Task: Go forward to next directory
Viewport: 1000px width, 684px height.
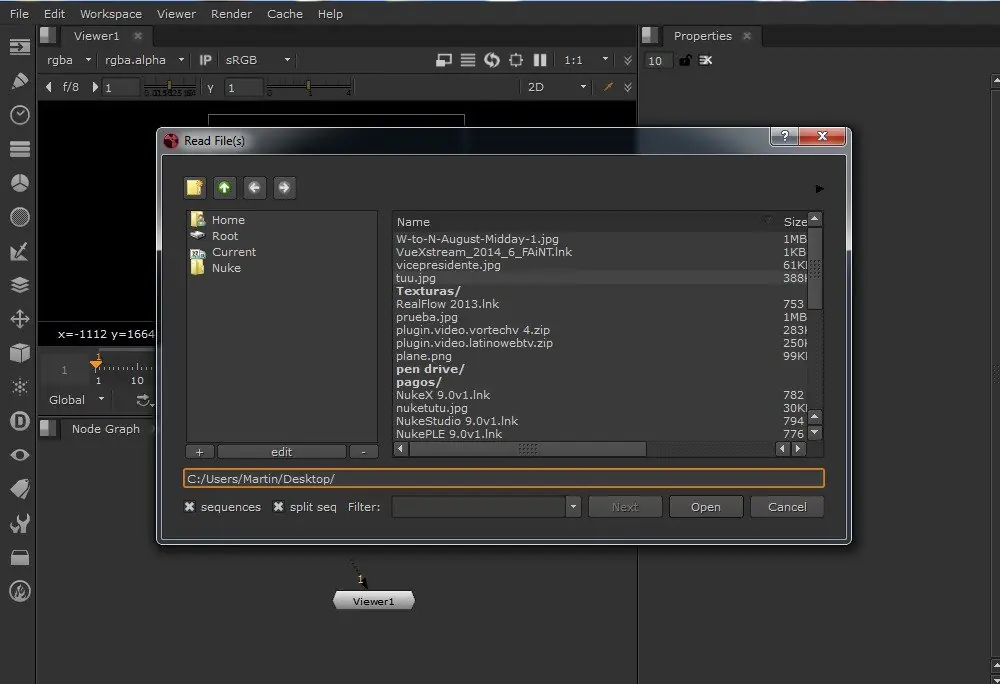Action: (284, 187)
